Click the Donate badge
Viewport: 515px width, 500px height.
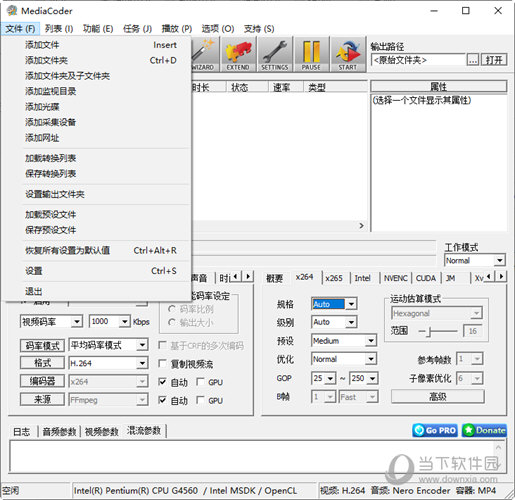pyautogui.click(x=484, y=430)
